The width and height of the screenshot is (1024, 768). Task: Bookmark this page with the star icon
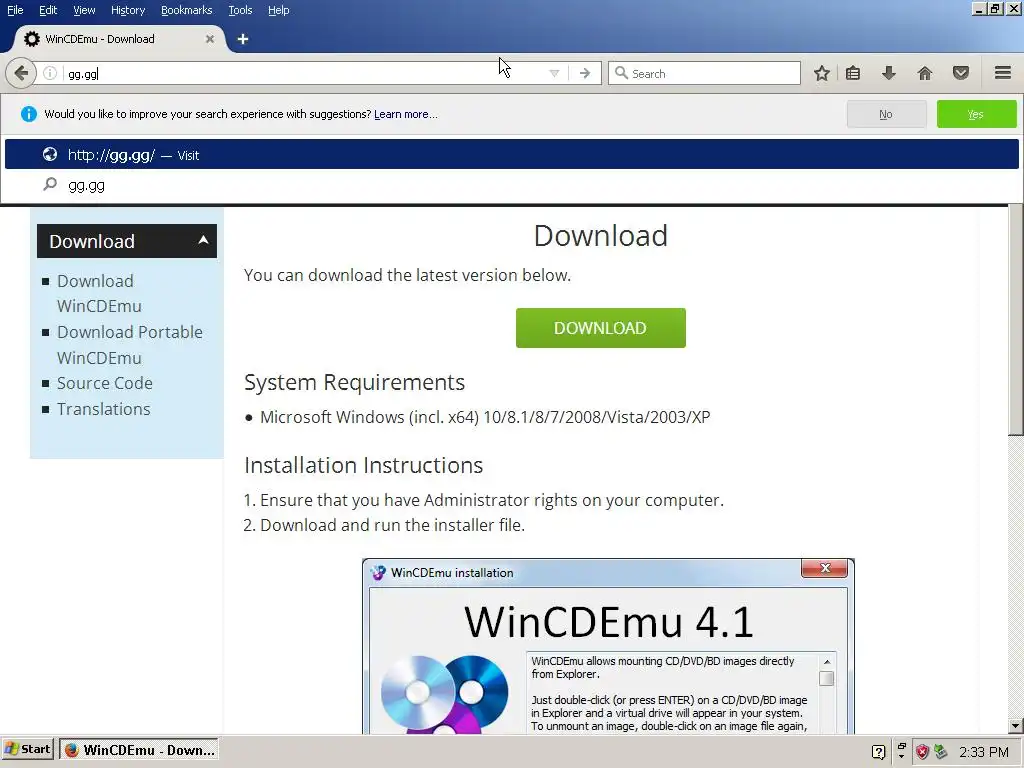tap(822, 73)
